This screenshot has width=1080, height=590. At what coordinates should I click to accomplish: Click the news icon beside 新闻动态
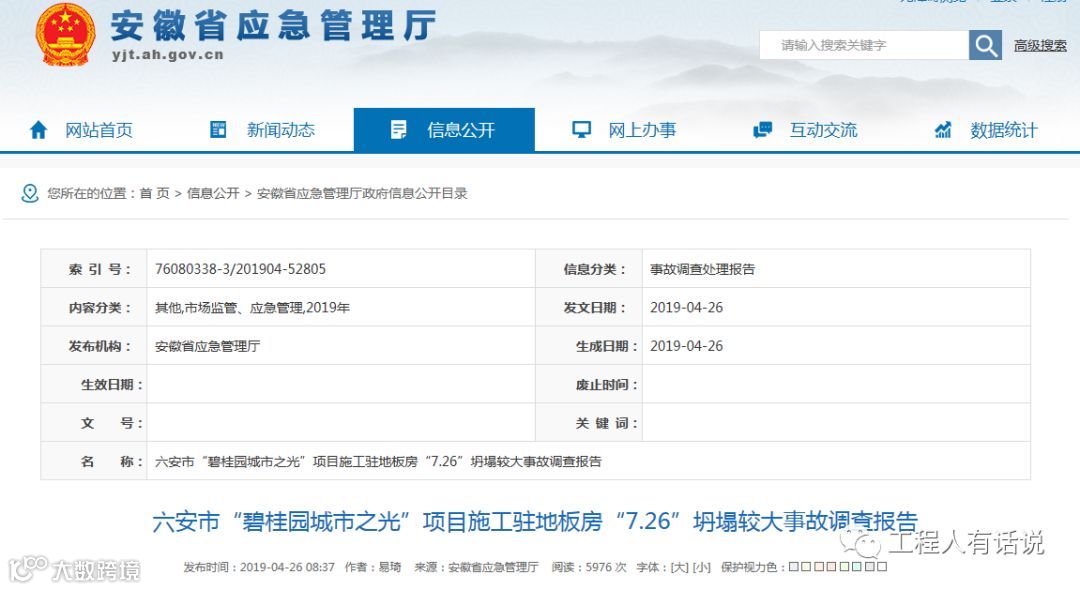coord(218,129)
